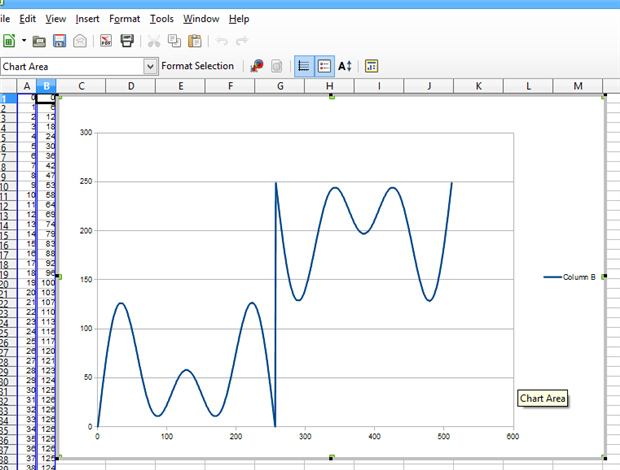Click the Scale Text icon

point(345,66)
